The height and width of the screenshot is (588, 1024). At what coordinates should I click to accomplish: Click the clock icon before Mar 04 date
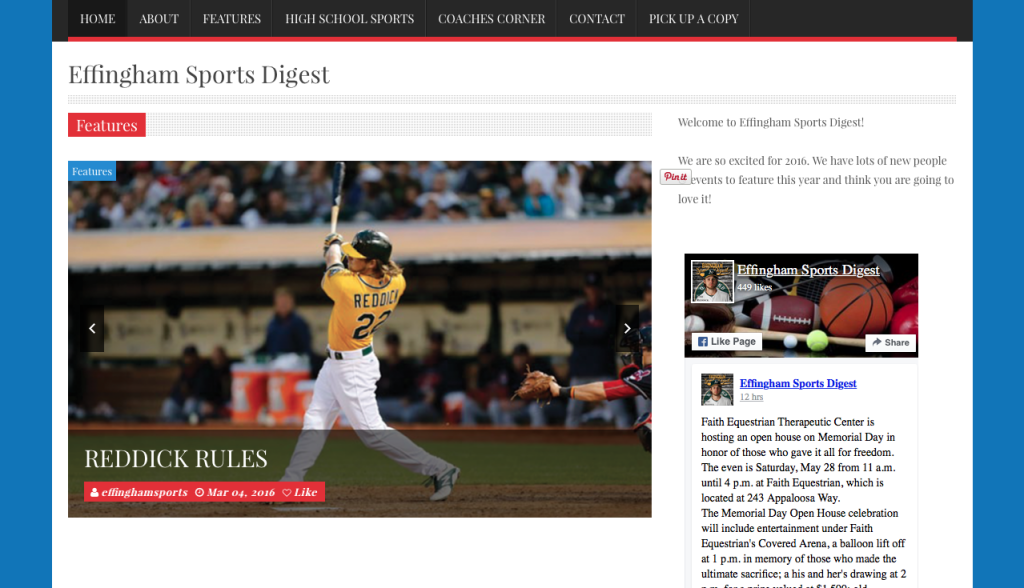point(202,491)
